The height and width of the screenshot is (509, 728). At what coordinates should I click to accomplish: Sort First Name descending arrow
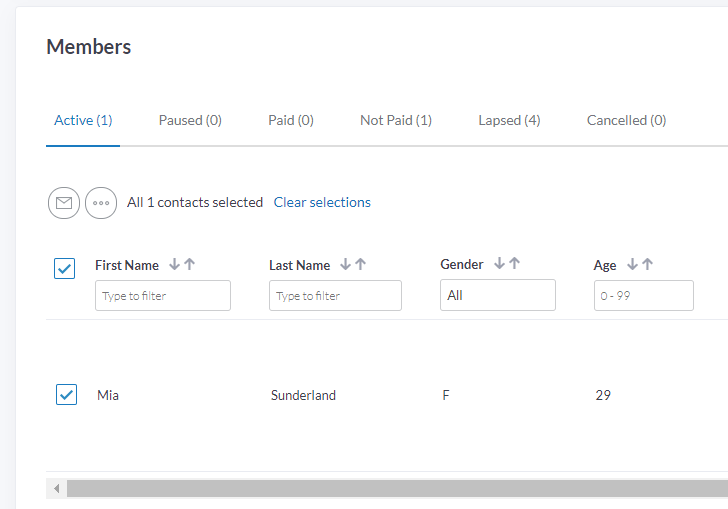click(174, 264)
